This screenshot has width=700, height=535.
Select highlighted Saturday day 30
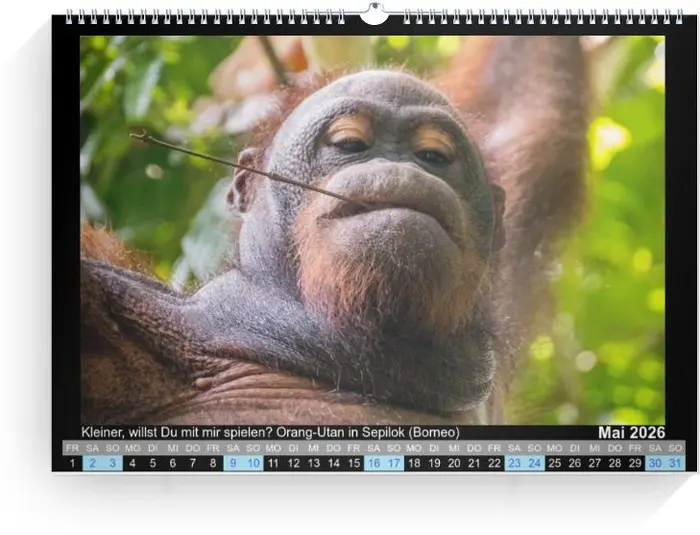(x=655, y=463)
